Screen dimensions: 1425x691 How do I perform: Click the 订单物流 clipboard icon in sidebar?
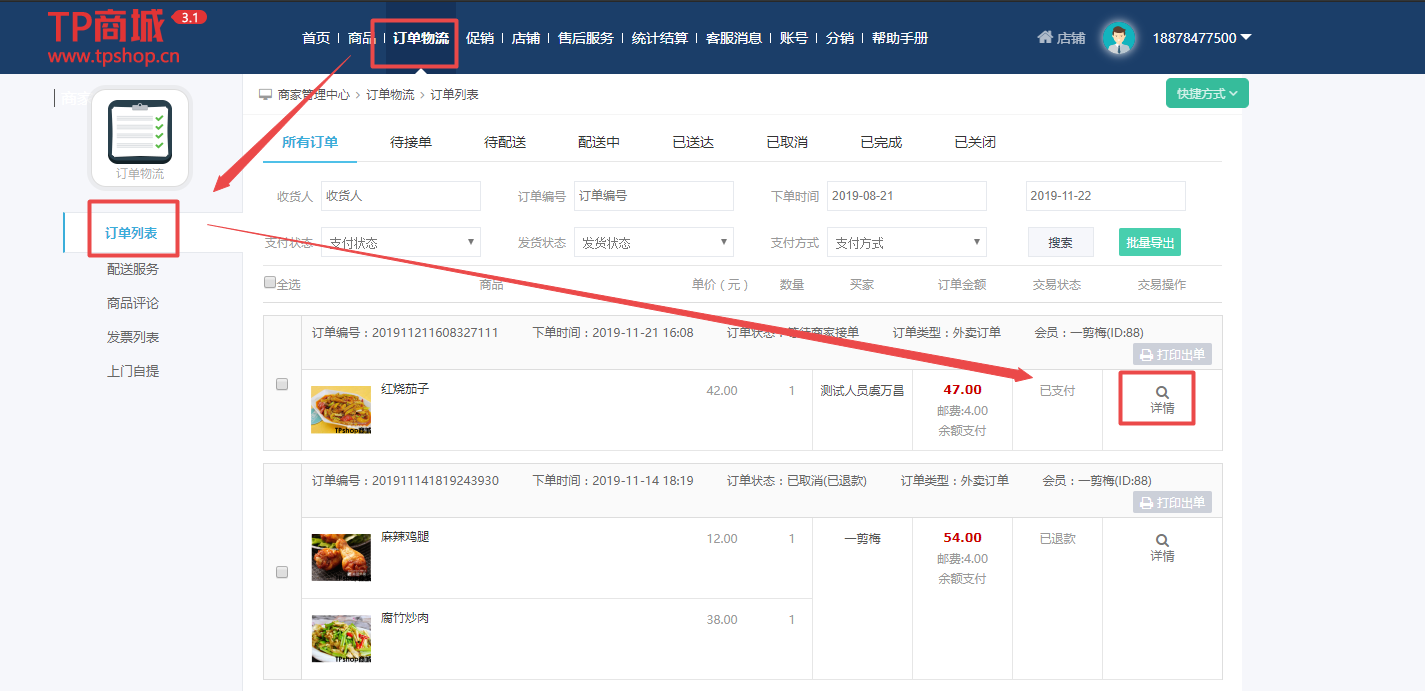point(138,133)
